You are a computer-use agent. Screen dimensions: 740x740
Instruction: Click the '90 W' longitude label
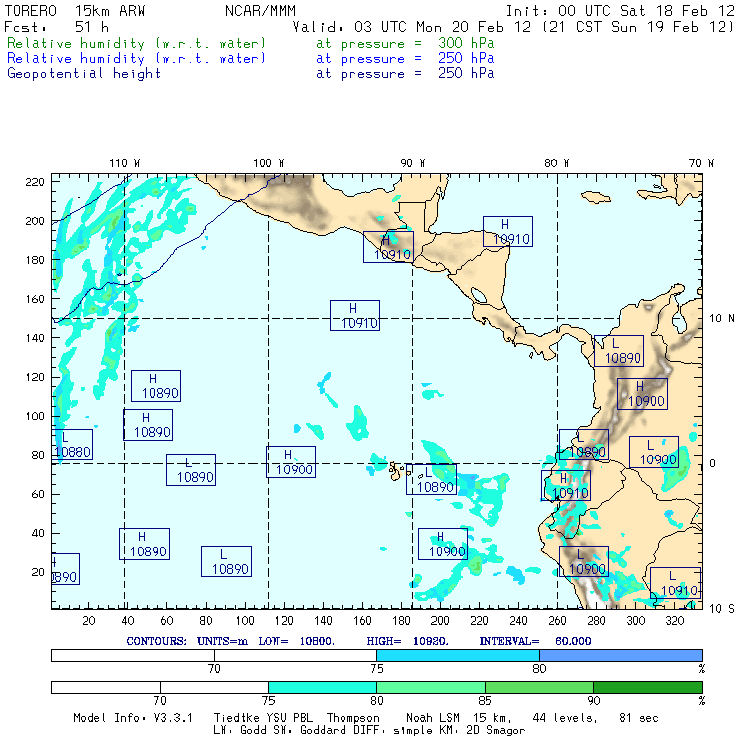click(x=412, y=163)
